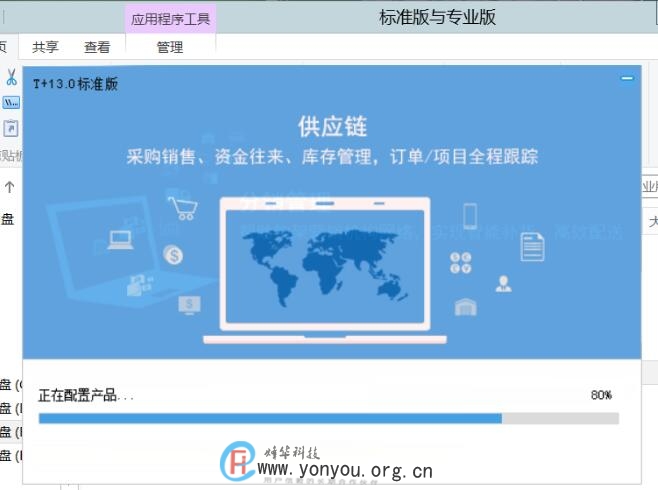Click the four-circle grid icon in banner
This screenshot has width=658, height=490.
pyautogui.click(x=460, y=263)
